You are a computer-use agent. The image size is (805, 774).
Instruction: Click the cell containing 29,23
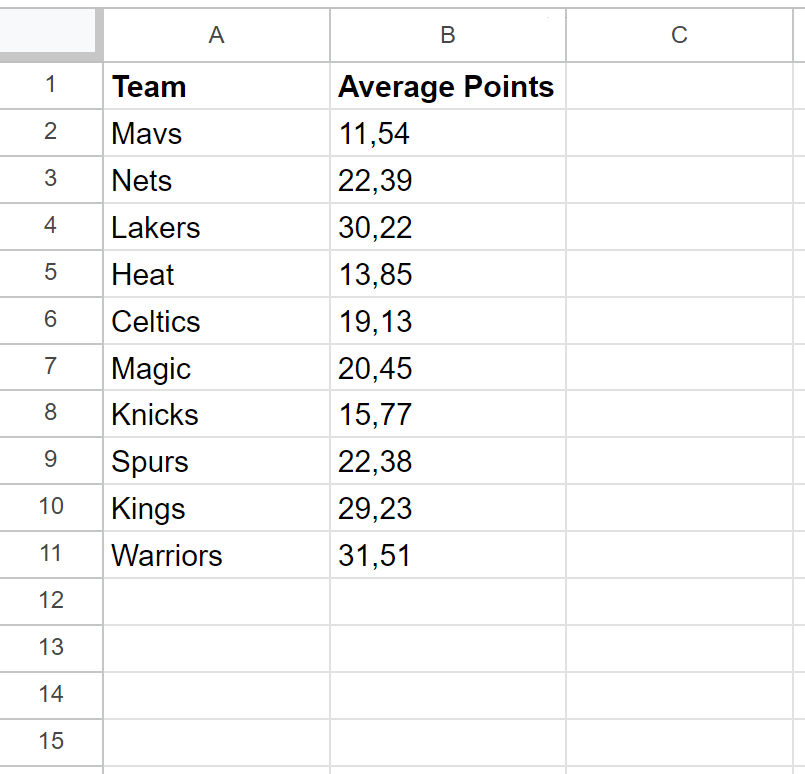(447, 508)
